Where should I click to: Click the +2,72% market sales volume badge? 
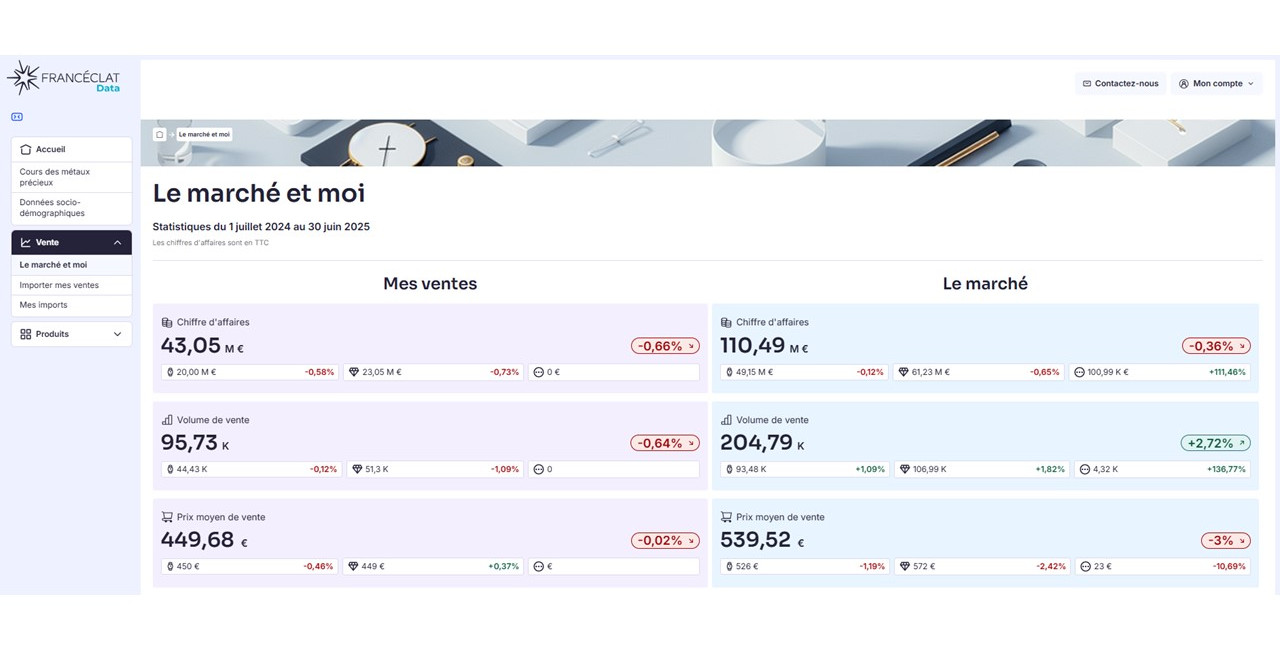click(1216, 443)
